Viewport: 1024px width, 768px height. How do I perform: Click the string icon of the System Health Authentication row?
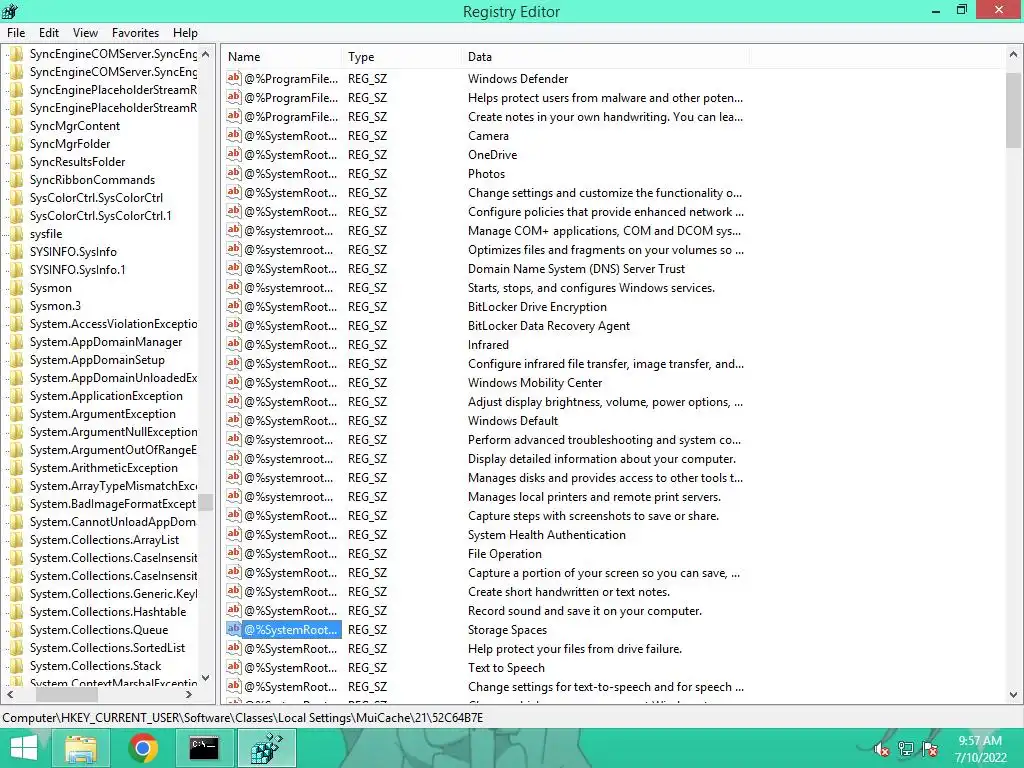click(234, 534)
